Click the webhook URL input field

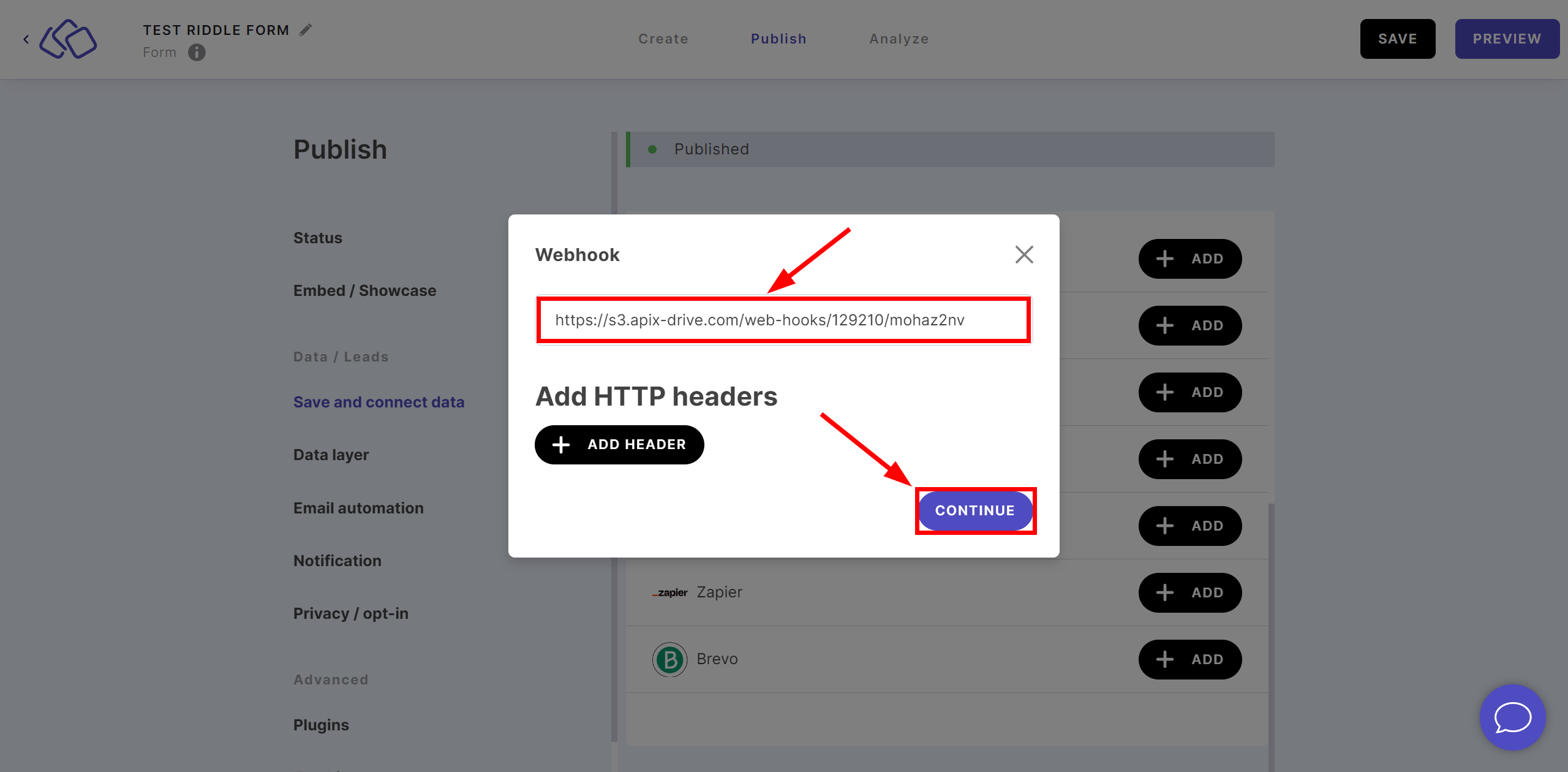[783, 320]
